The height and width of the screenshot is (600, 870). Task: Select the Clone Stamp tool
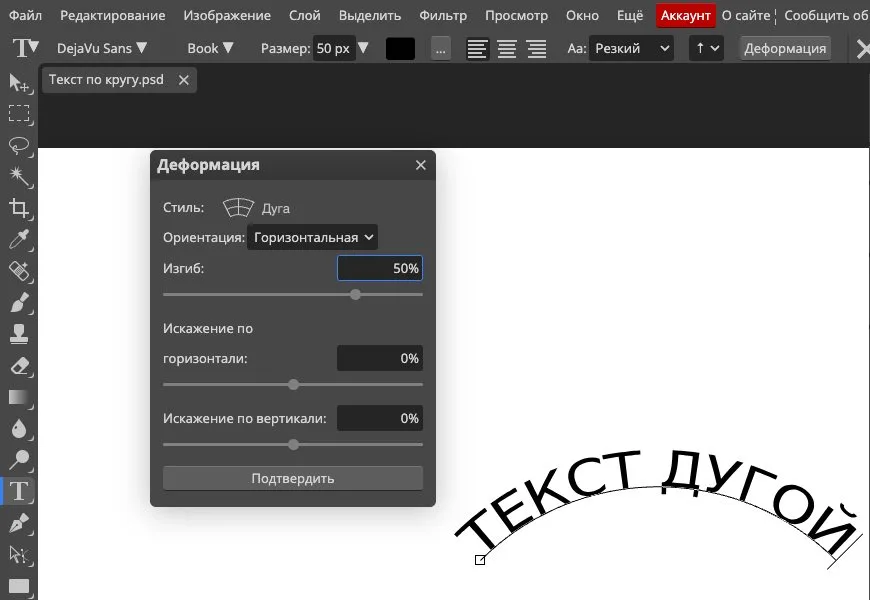[x=19, y=334]
